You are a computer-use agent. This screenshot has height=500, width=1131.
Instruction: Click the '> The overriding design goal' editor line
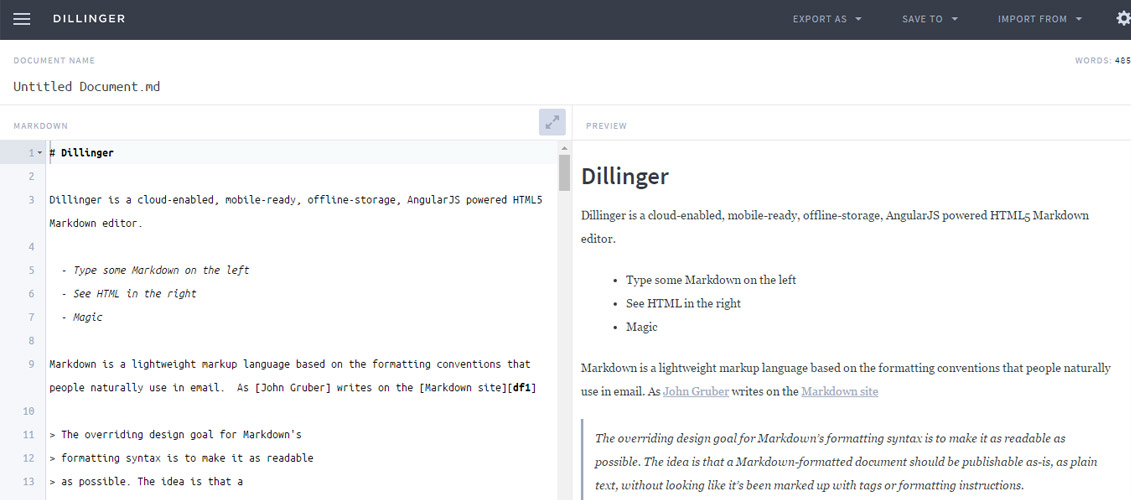[x=175, y=435]
